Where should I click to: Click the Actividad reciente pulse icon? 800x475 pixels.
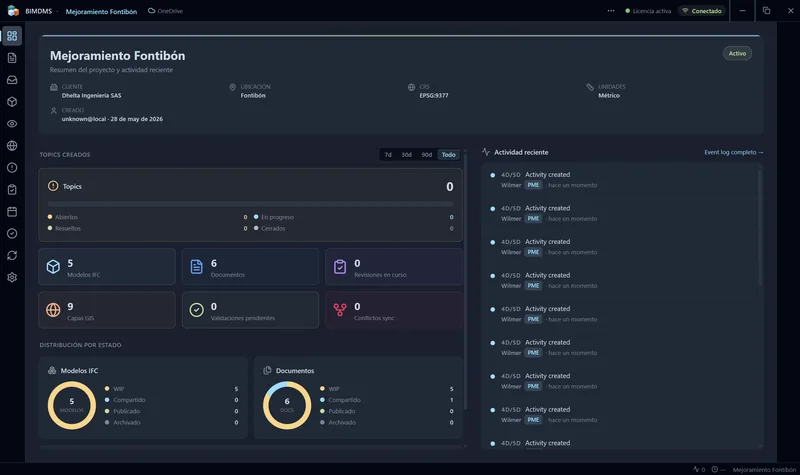pyautogui.click(x=486, y=152)
